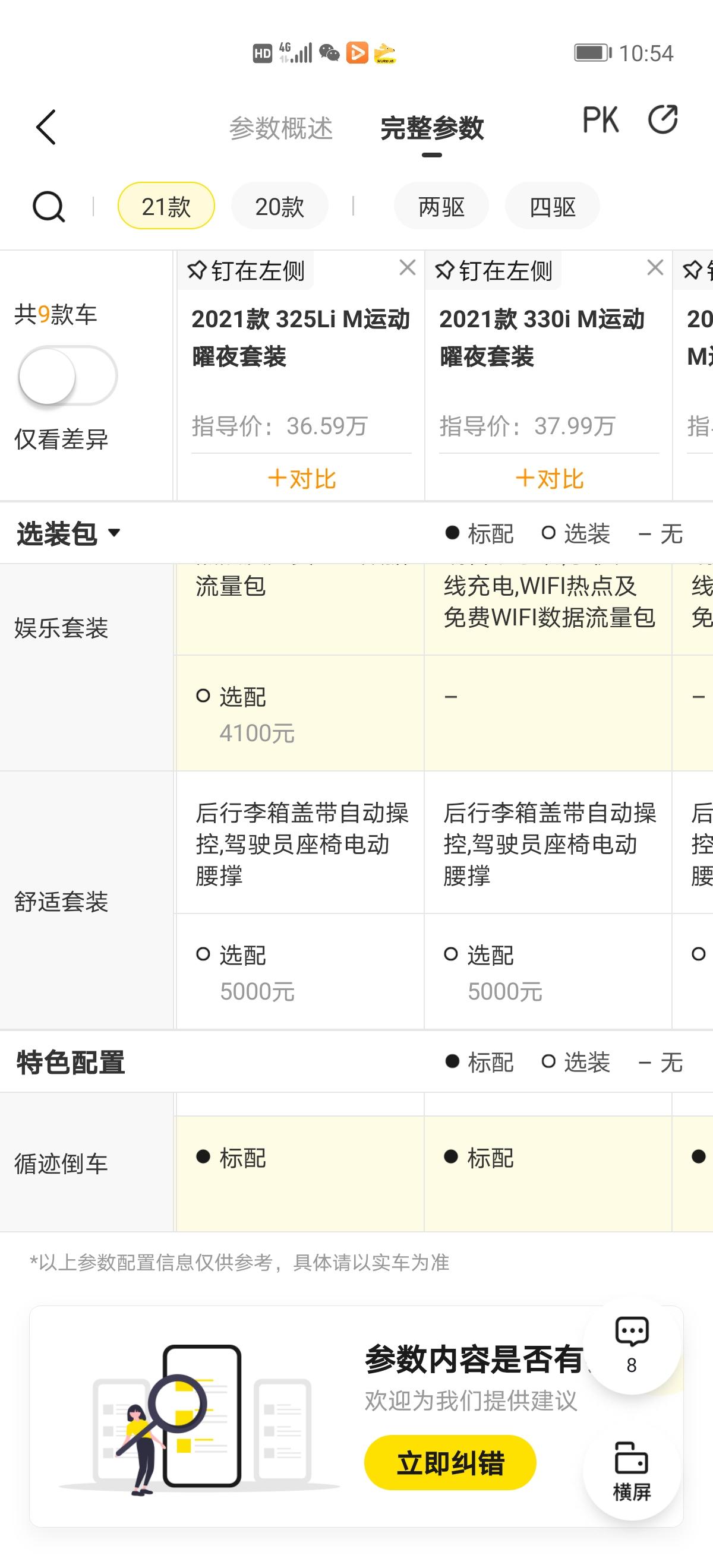This screenshot has height=1568, width=713.
Task: Filter by 20款 model year
Action: pyautogui.click(x=279, y=206)
